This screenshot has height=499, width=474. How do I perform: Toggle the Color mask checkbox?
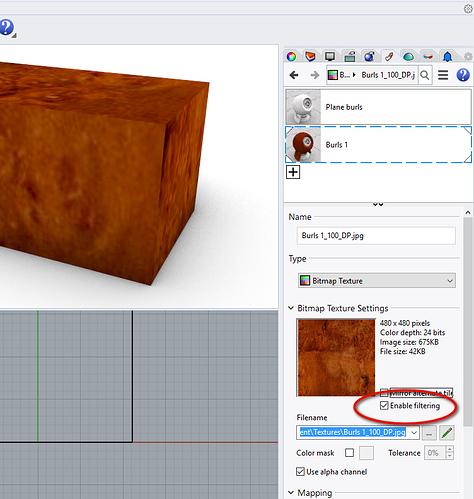[x=349, y=453]
